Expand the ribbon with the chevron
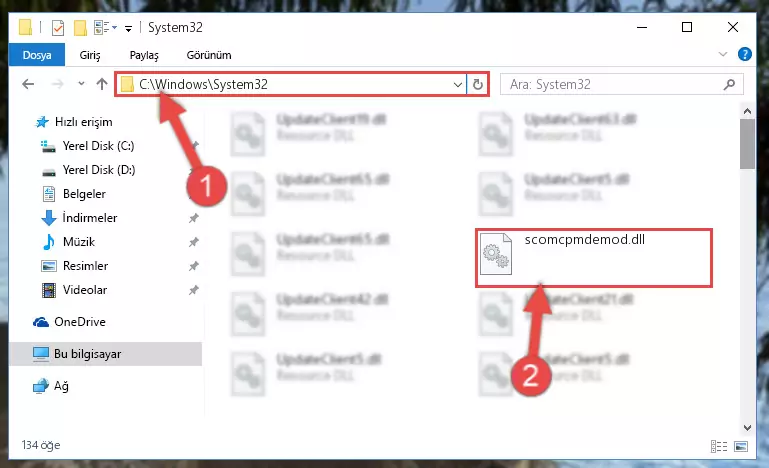This screenshot has height=468, width=769. point(722,54)
